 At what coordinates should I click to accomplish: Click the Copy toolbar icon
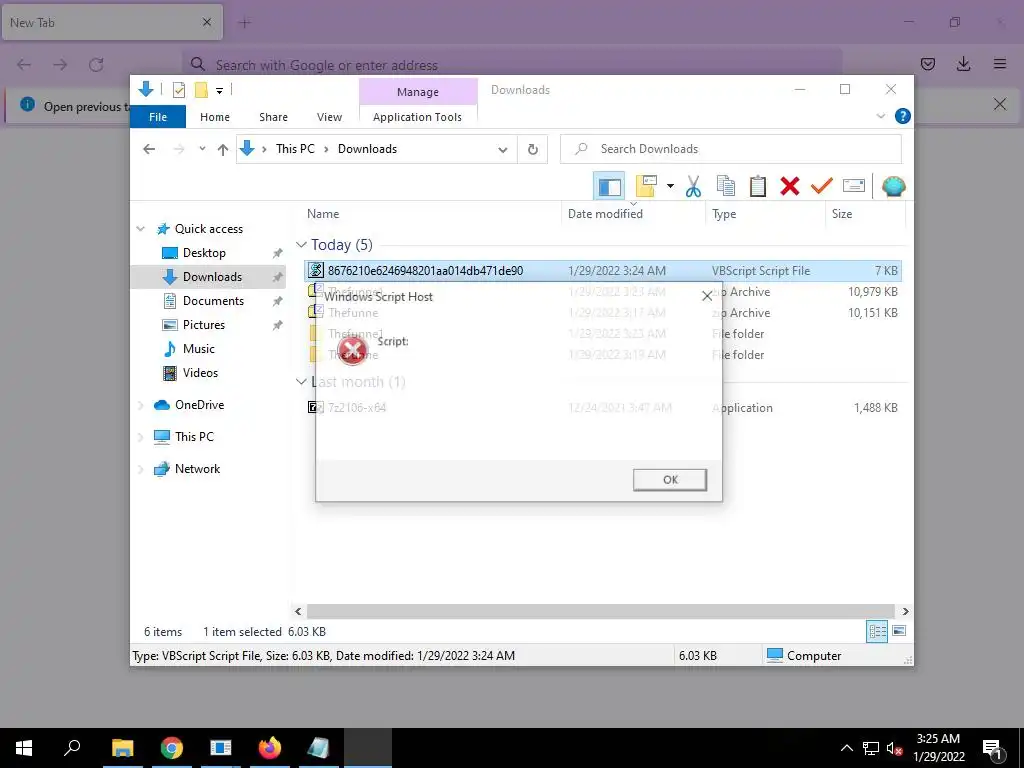pos(726,186)
